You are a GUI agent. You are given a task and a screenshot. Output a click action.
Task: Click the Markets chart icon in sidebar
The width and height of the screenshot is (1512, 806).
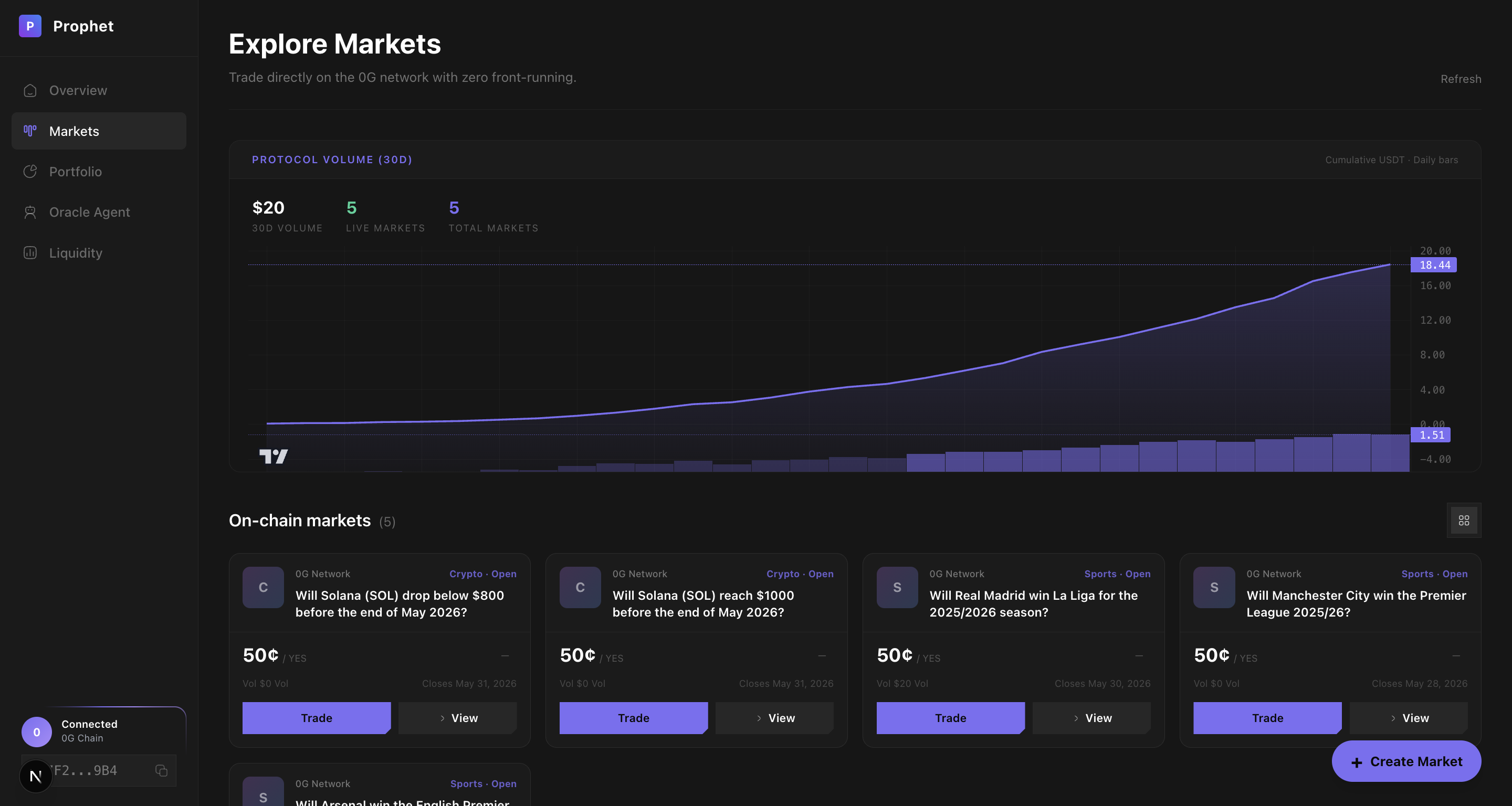click(x=30, y=131)
